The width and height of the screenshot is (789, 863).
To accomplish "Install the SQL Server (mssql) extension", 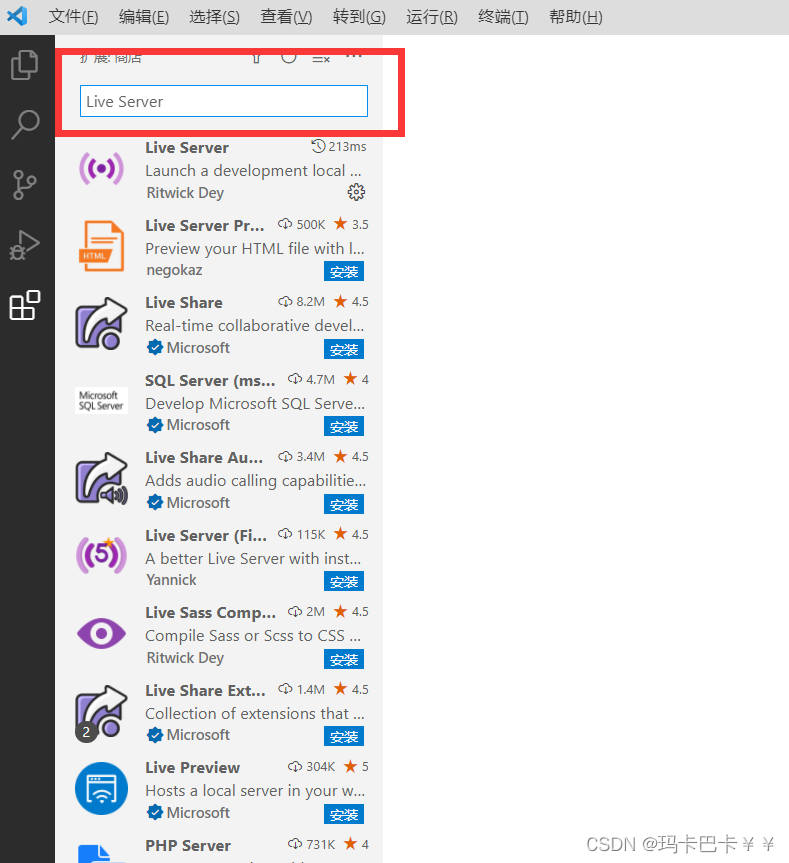I will (343, 426).
